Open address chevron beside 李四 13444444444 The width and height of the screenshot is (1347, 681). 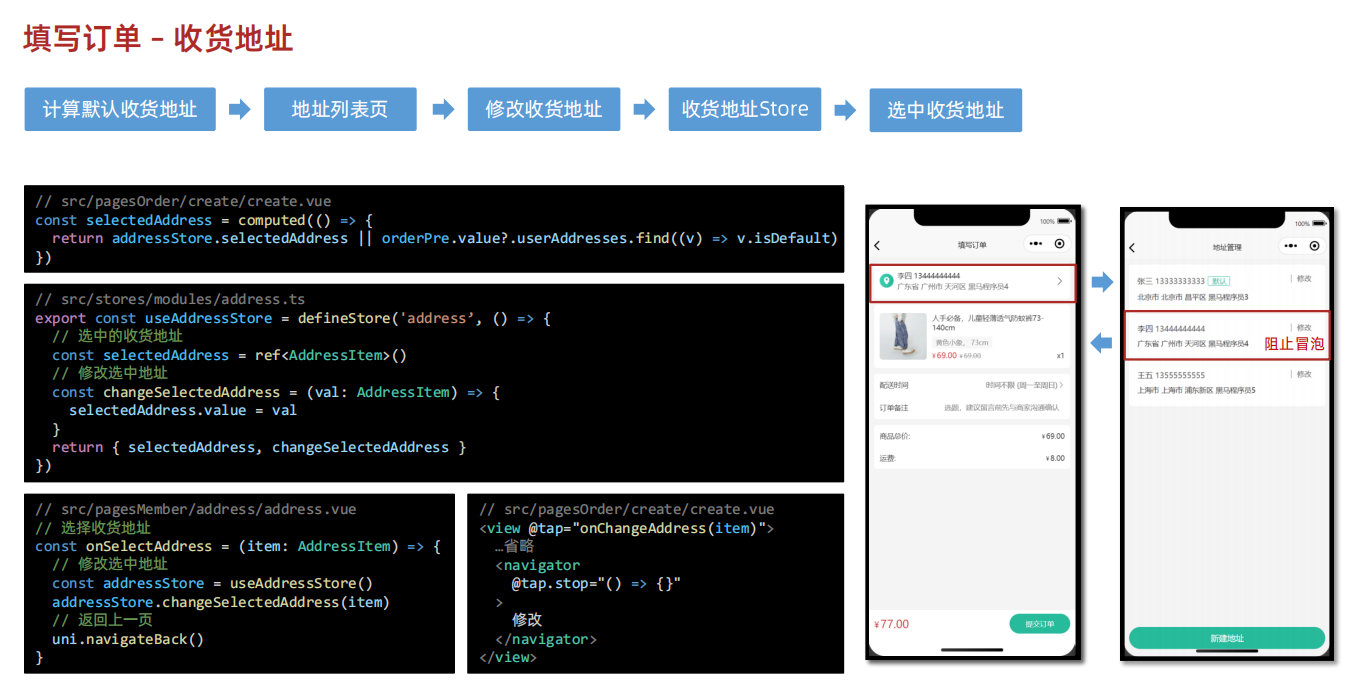click(x=1059, y=281)
